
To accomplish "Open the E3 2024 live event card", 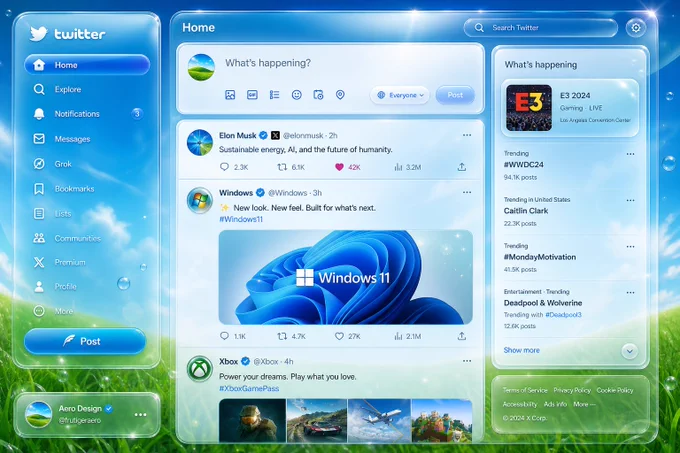I will coord(570,108).
